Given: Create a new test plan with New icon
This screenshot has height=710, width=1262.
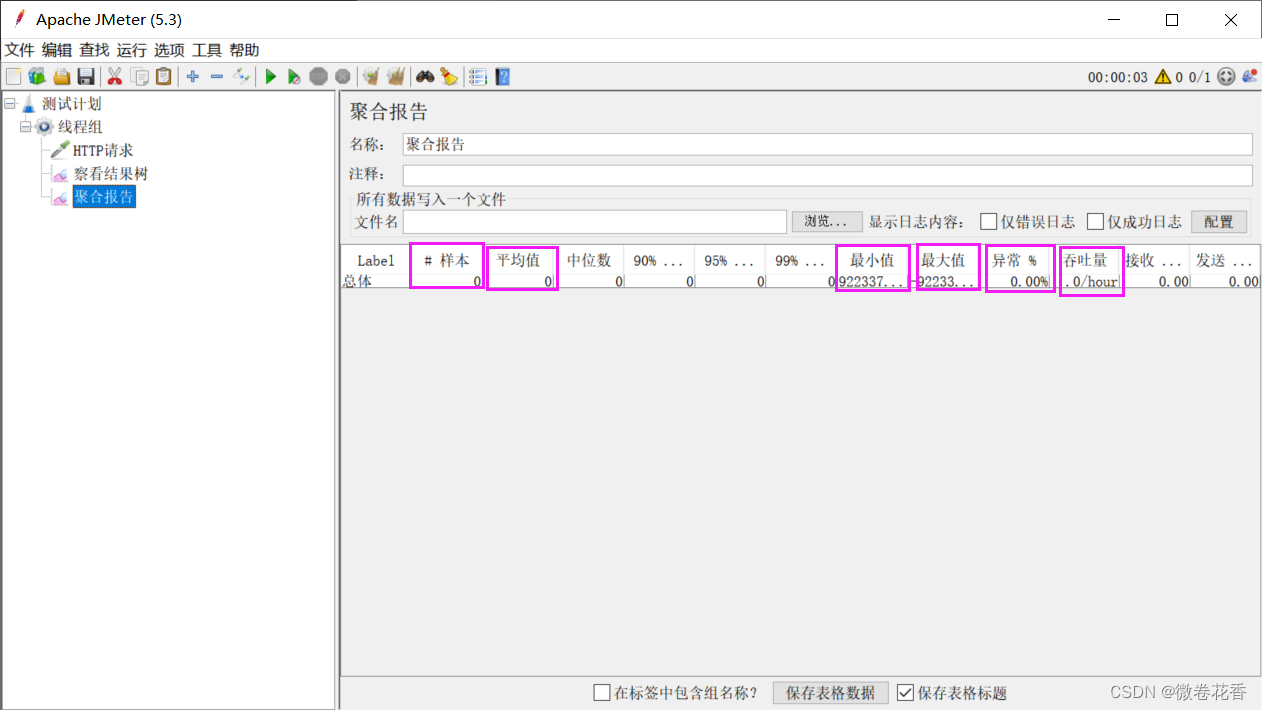Looking at the screenshot, I should (x=13, y=76).
